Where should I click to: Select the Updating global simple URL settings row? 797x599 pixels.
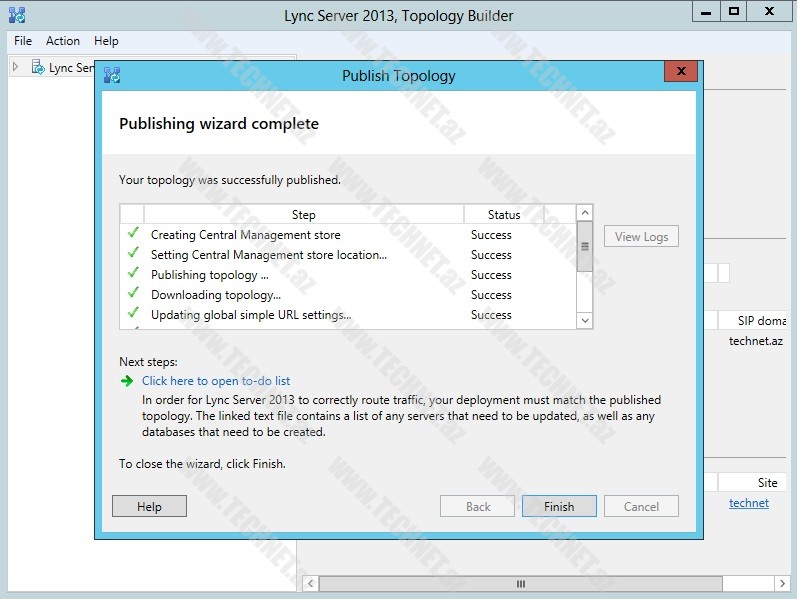(348, 315)
